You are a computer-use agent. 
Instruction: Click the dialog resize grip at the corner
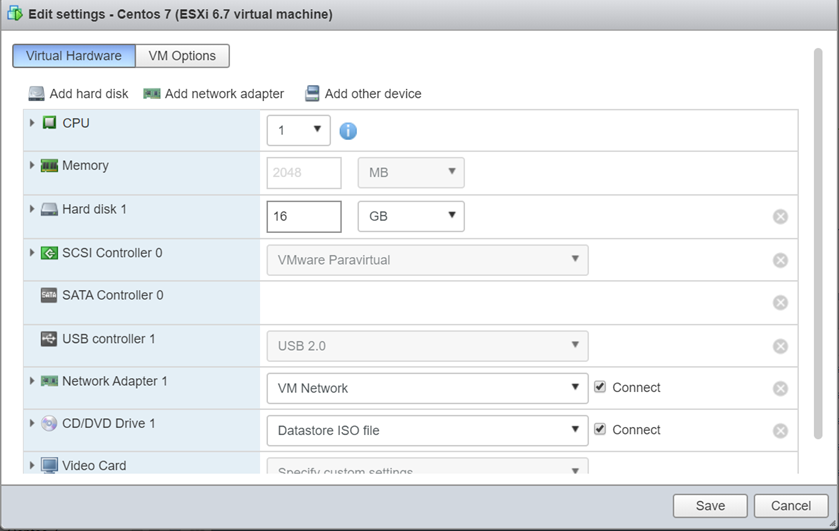[832, 524]
